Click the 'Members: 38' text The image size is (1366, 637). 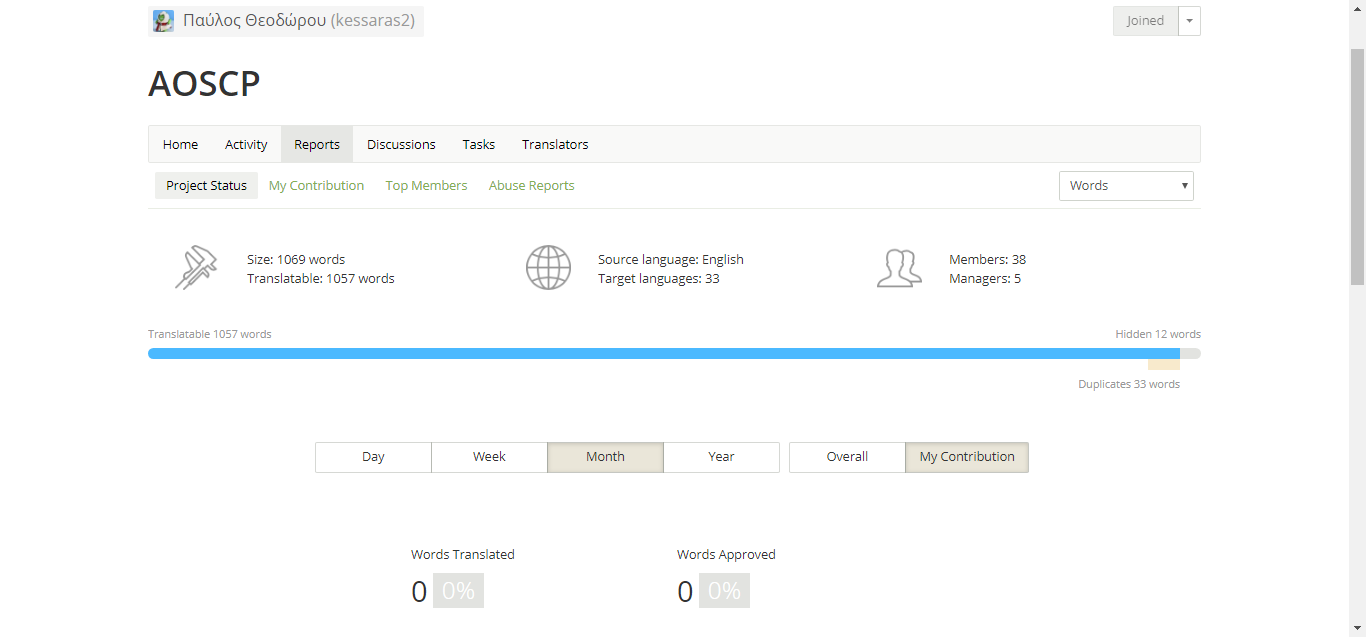click(x=987, y=259)
